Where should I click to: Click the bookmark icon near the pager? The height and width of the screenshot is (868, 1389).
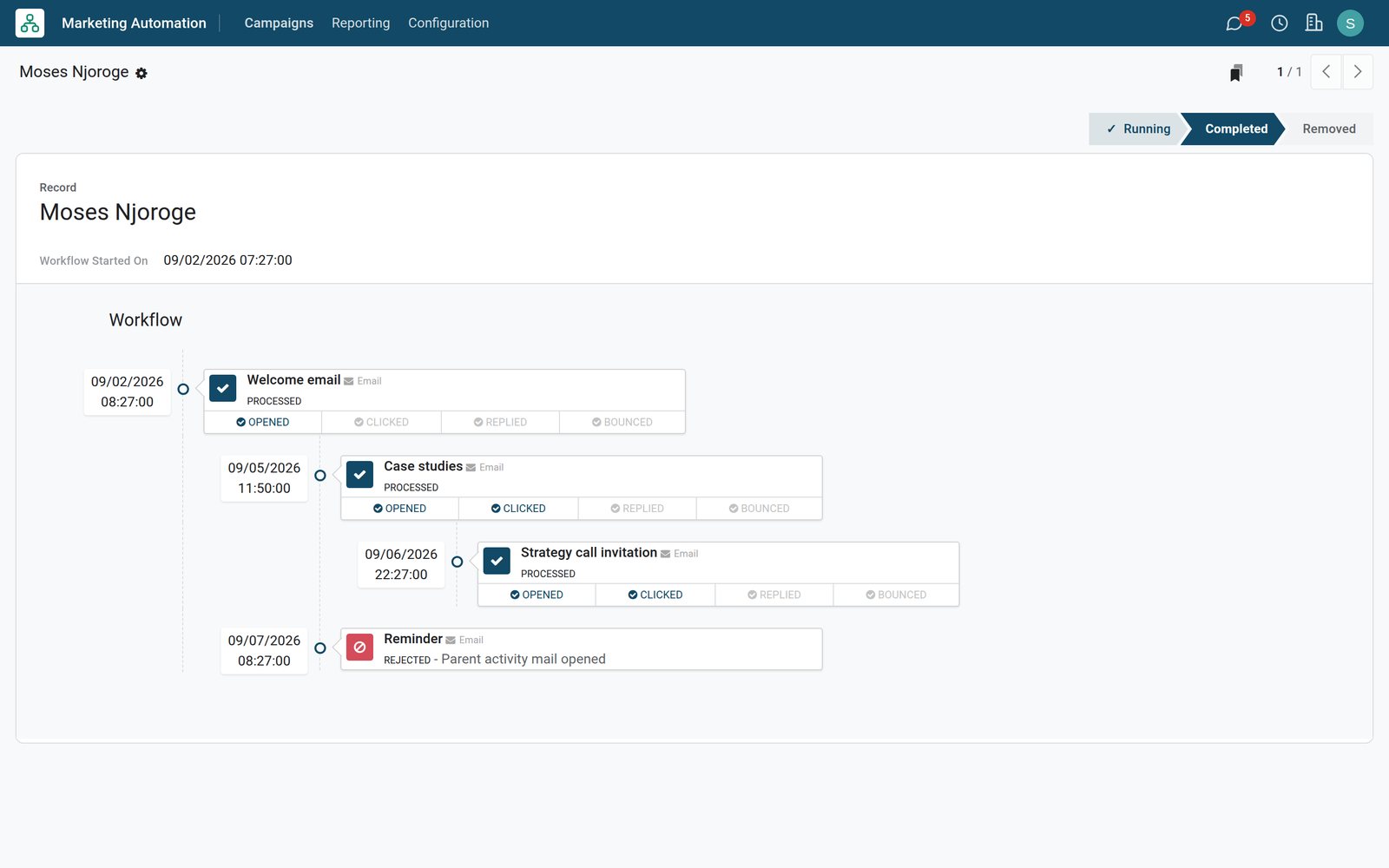click(x=1236, y=72)
